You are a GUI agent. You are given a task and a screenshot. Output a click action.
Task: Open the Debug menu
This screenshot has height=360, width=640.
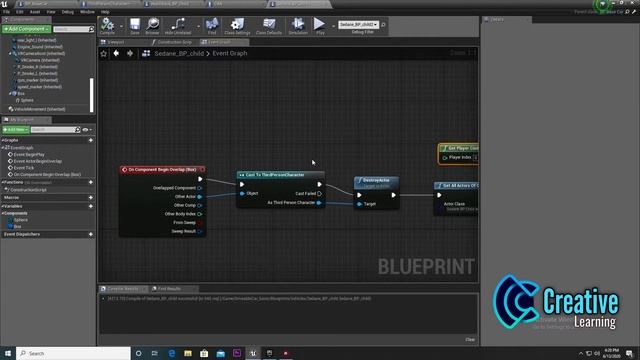click(x=68, y=12)
